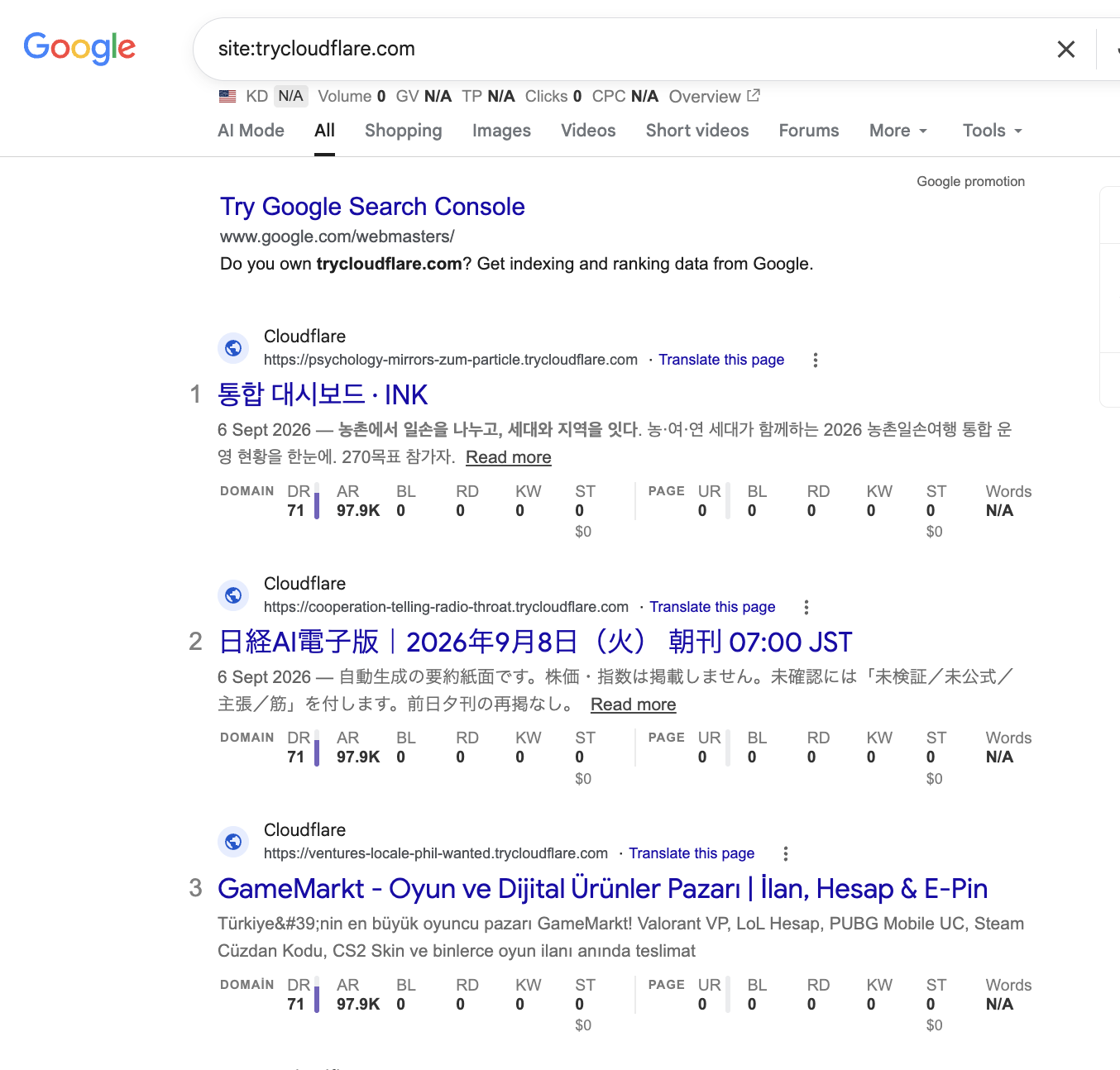This screenshot has height=1070, width=1120.
Task: Open the Videos tab
Action: click(x=588, y=131)
